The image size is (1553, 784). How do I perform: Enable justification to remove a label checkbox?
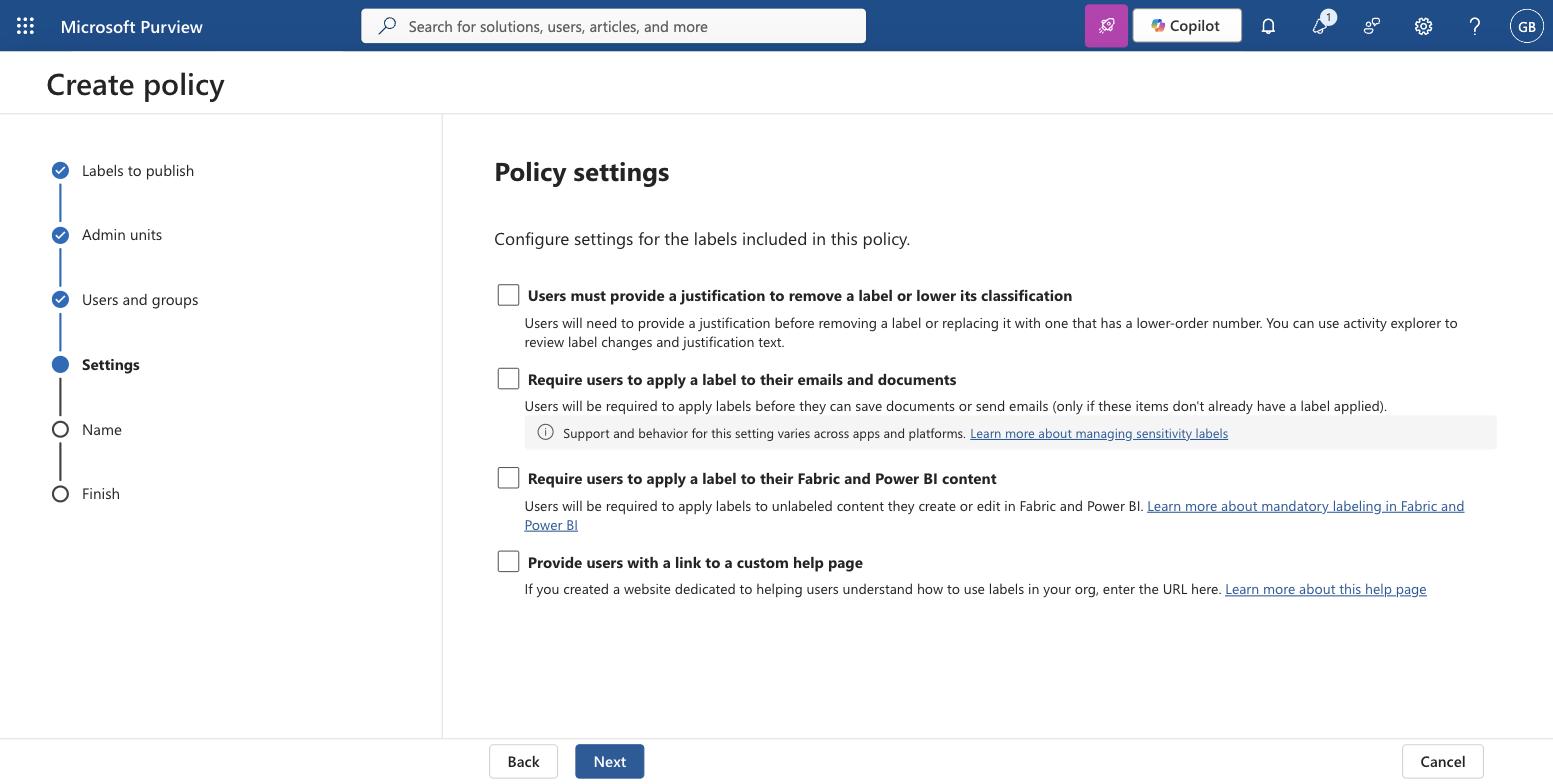click(508, 295)
